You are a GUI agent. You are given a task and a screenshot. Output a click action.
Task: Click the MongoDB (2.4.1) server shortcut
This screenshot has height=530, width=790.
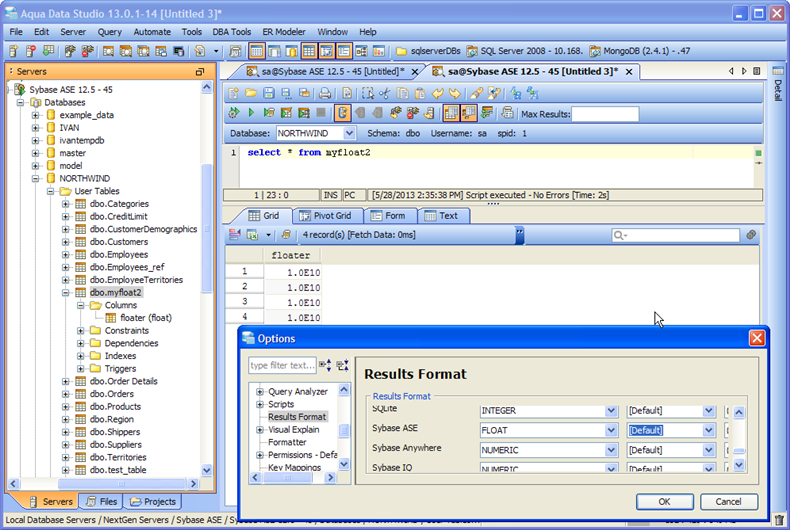(x=640, y=51)
